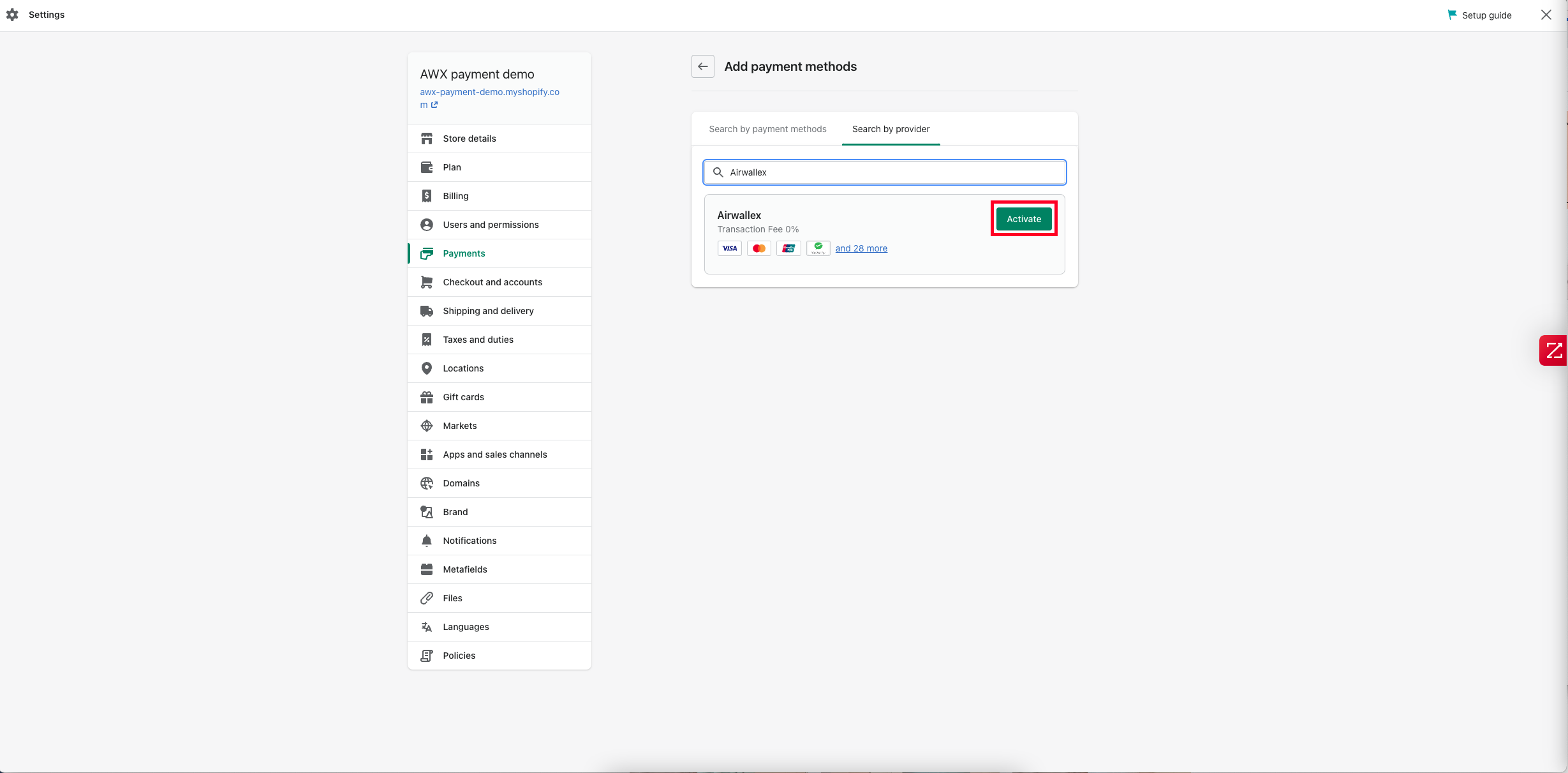
Task: Open Policies settings
Action: [x=499, y=656]
